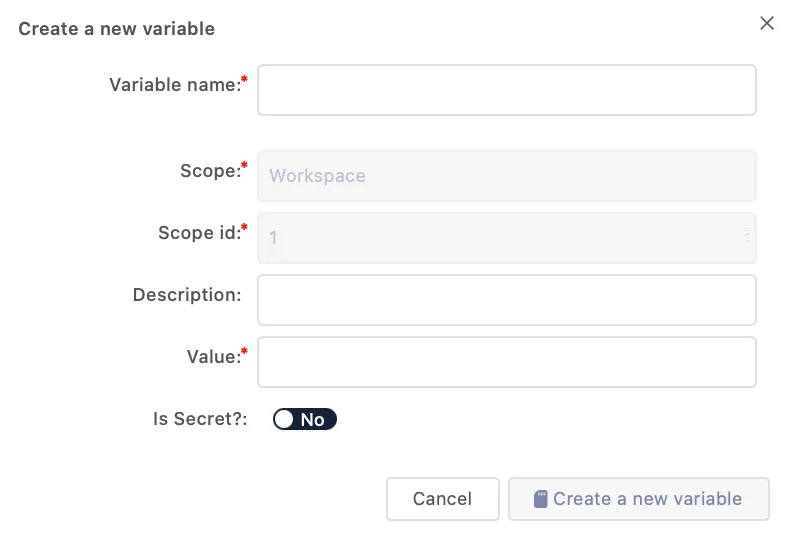
Task: Focus the Description input field
Action: [507, 300]
